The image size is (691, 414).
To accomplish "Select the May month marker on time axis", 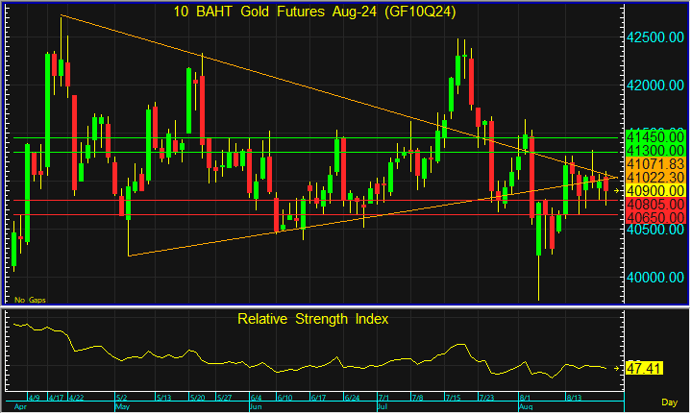I will pyautogui.click(x=123, y=408).
